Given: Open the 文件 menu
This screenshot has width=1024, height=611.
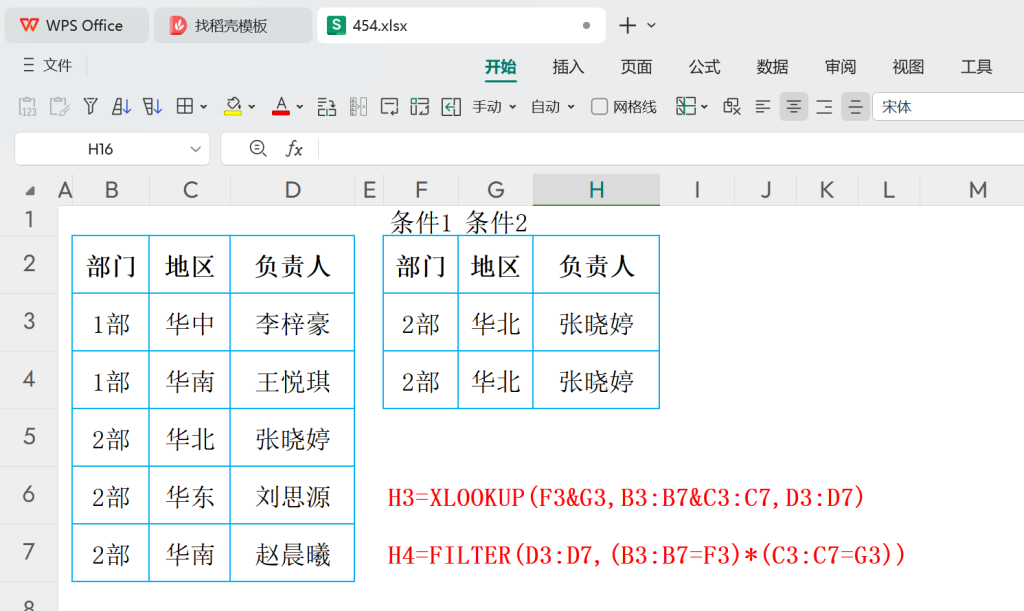Looking at the screenshot, I should pos(48,65).
